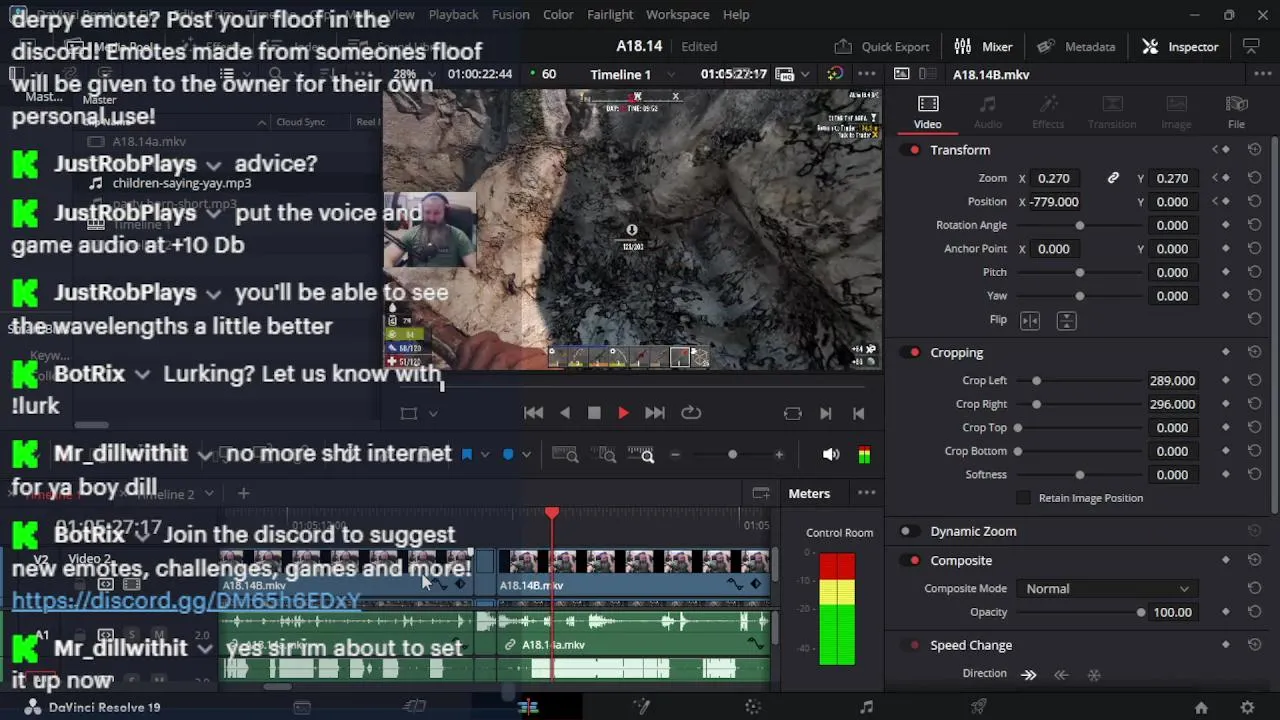The image size is (1280, 720).
Task: Reset Crop Right value
Action: pyautogui.click(x=1254, y=404)
